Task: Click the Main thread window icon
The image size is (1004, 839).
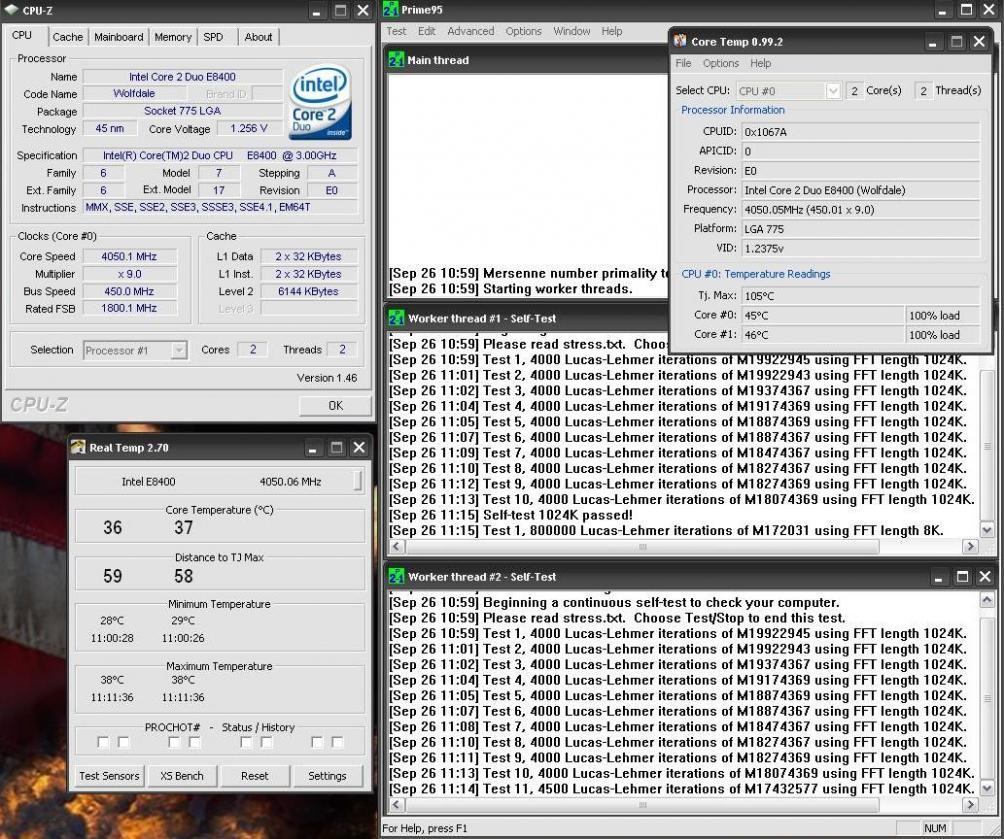Action: pyautogui.click(x=396, y=60)
